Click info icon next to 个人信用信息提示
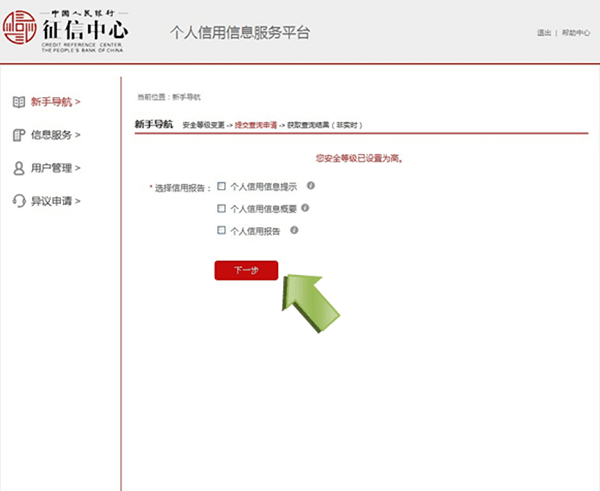Screen dimensions: 600x491 point(311,186)
